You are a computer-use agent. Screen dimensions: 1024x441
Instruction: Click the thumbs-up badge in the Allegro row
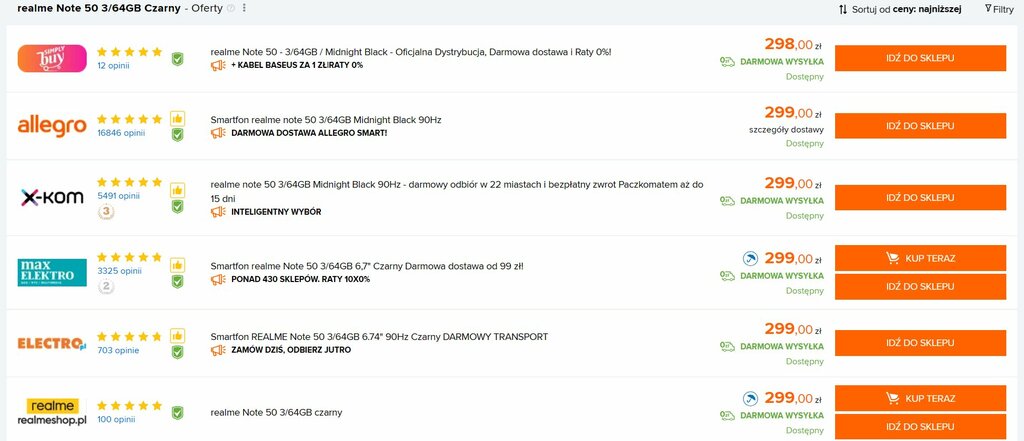(177, 118)
